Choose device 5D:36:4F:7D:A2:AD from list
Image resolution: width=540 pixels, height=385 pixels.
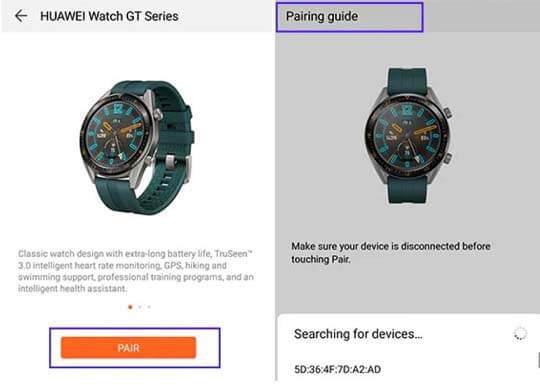point(338,370)
